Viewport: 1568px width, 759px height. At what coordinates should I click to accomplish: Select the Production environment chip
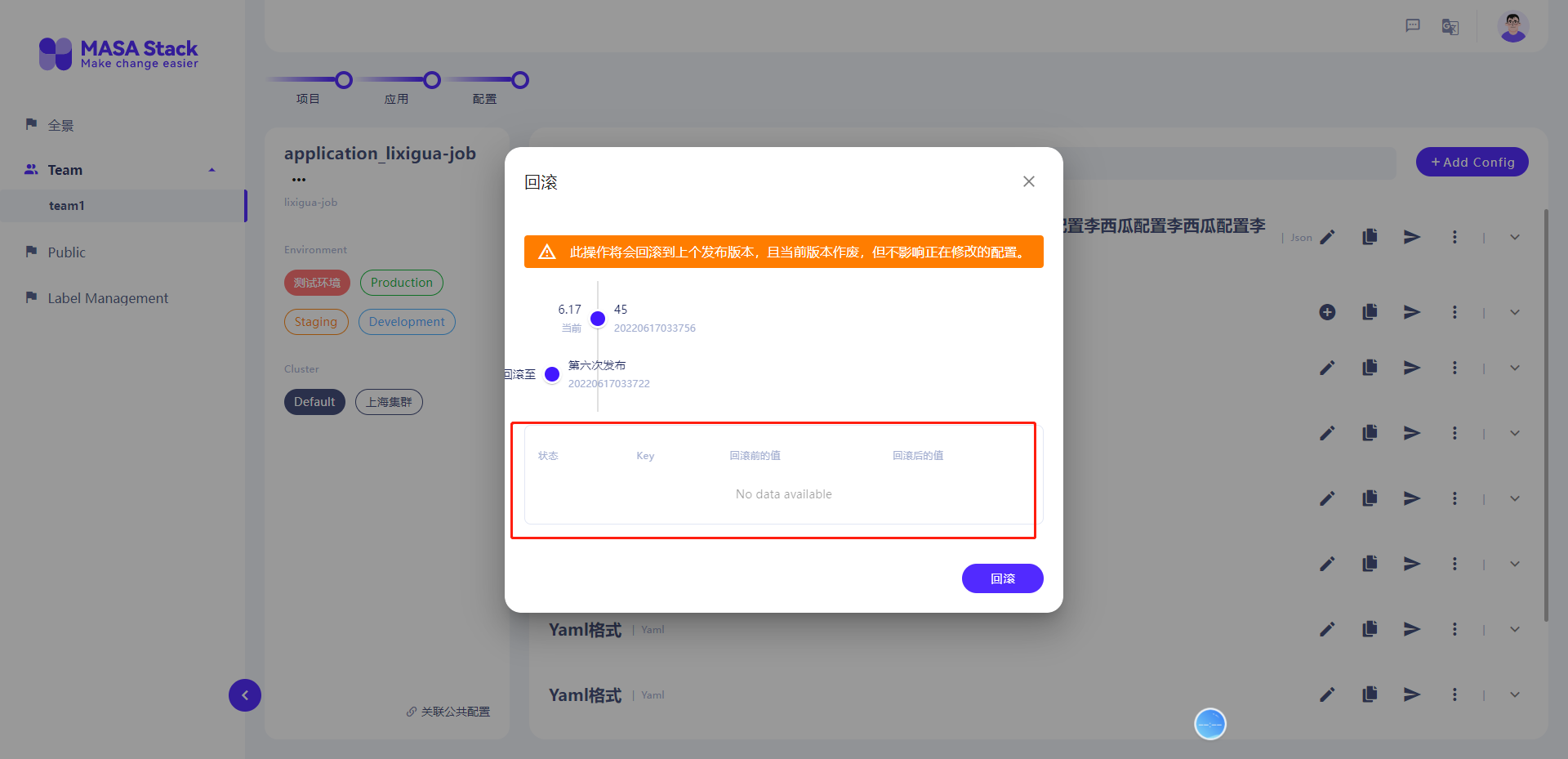(x=401, y=283)
